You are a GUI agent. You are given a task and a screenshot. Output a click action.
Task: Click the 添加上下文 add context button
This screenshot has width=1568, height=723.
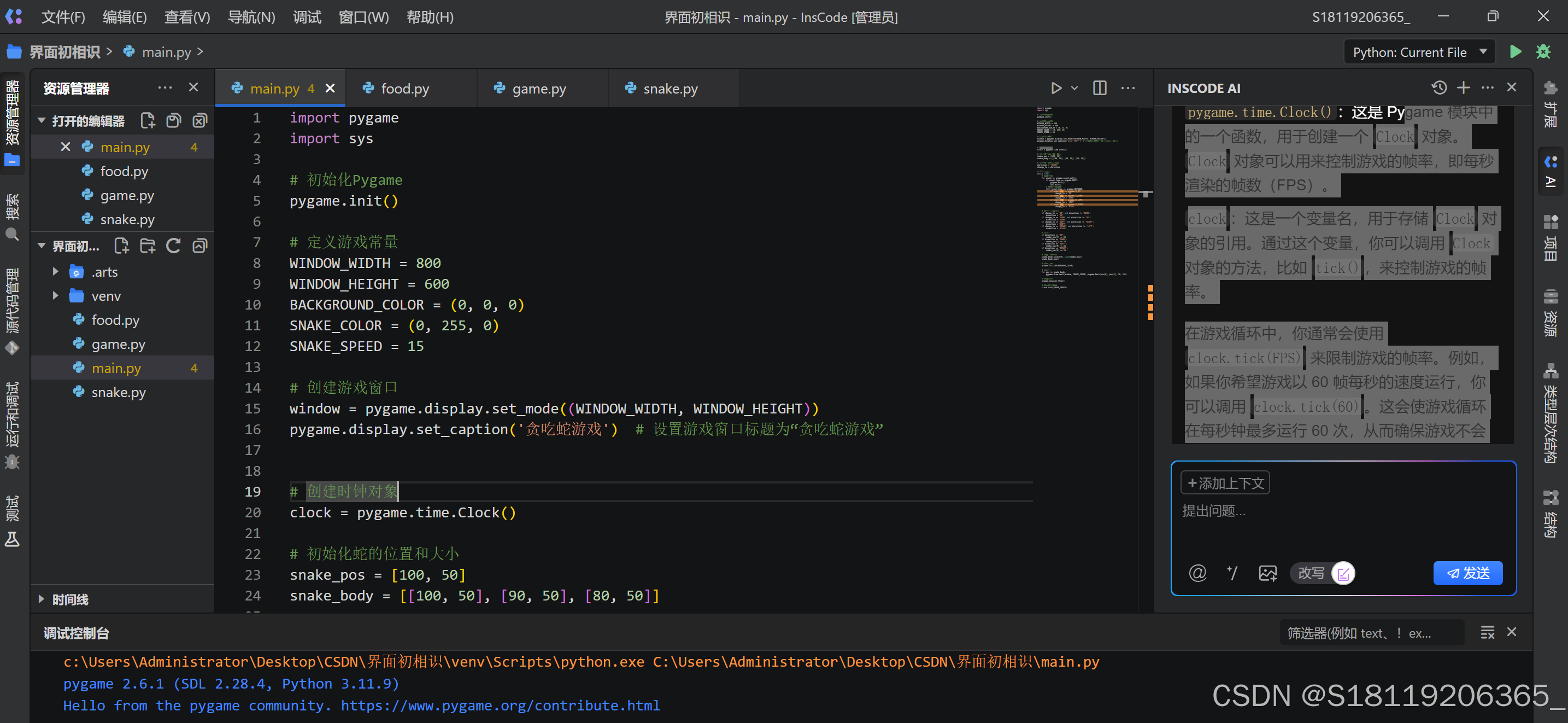click(1225, 483)
